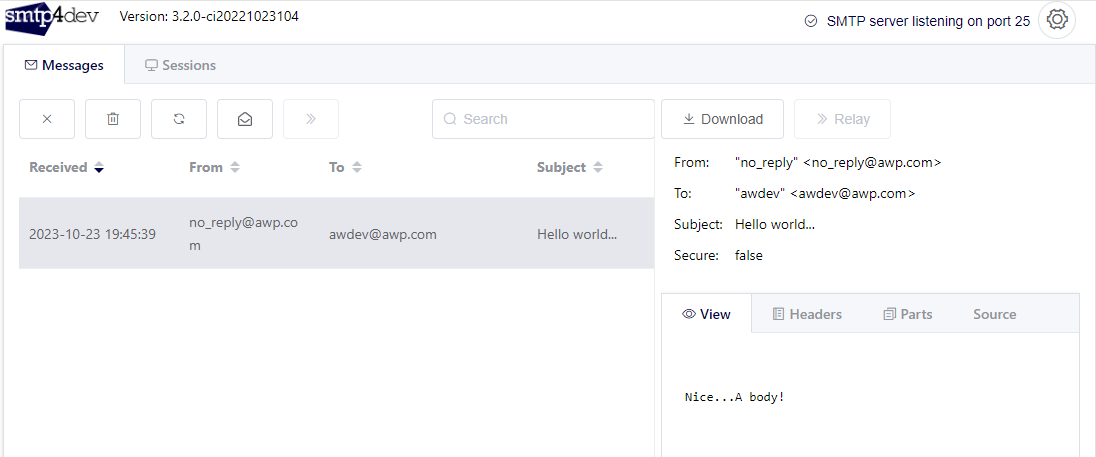
Task: Open the Parts tab
Action: (x=907, y=314)
